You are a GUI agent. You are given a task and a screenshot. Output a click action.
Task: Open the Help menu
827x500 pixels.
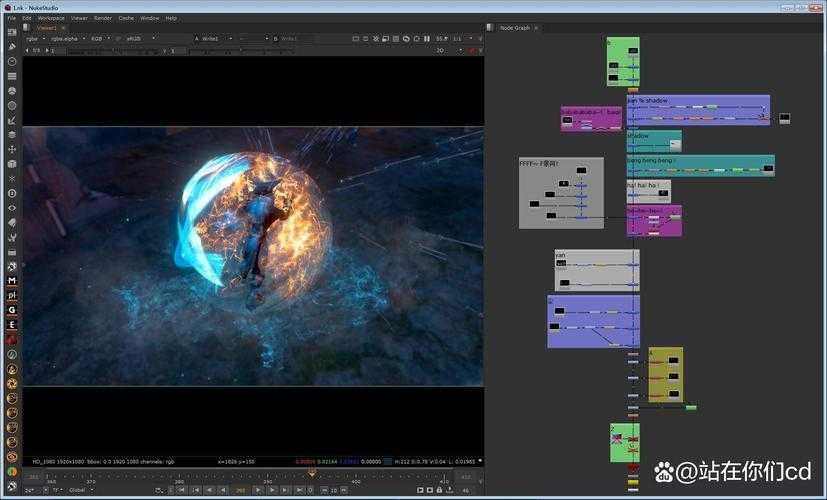171,18
